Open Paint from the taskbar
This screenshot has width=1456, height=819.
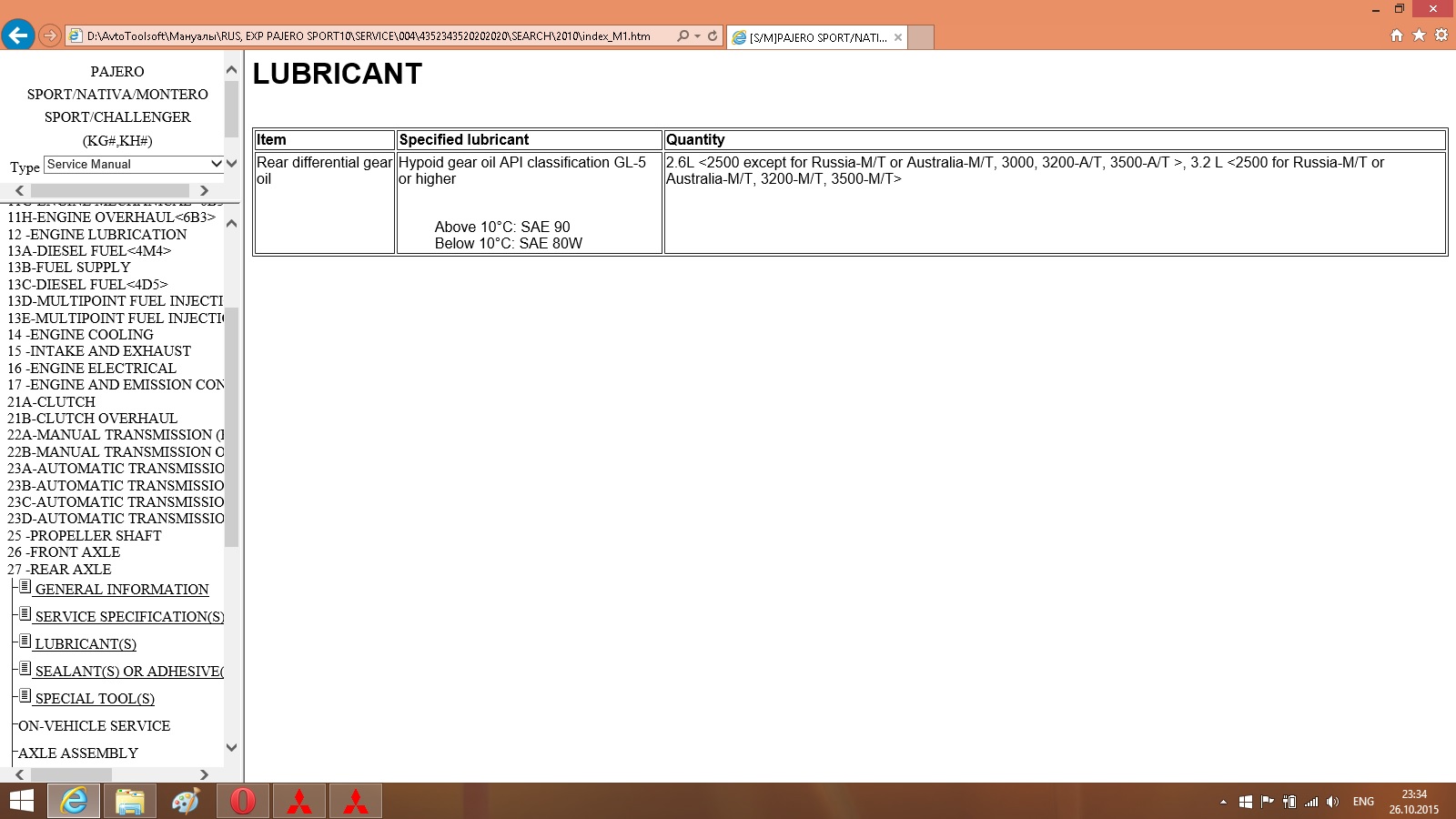pyautogui.click(x=187, y=801)
